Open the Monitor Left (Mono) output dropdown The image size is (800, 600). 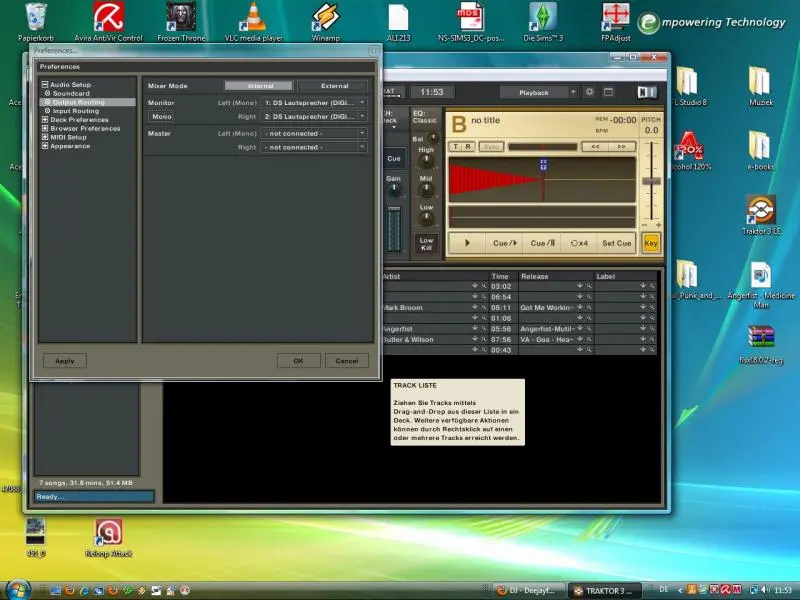click(x=314, y=103)
